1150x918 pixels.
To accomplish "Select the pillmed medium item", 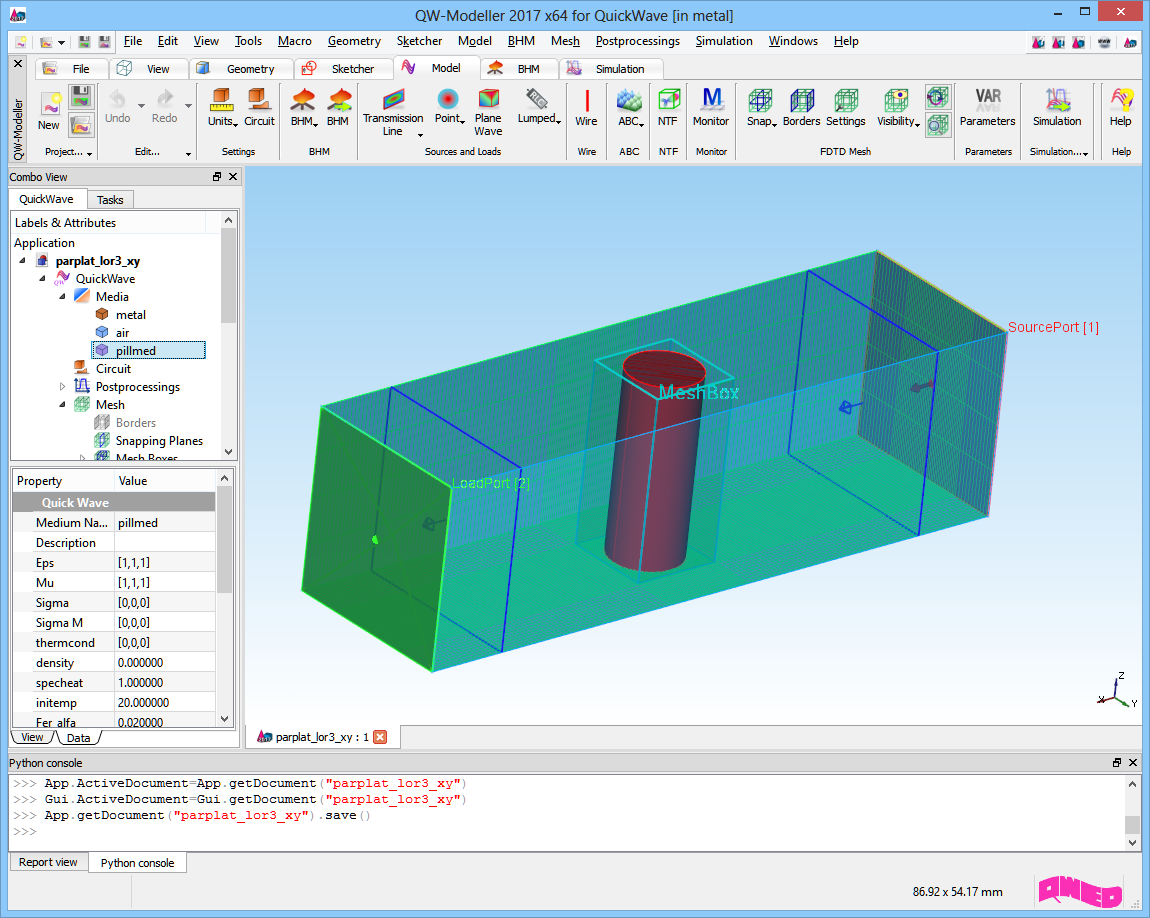I will pos(148,350).
